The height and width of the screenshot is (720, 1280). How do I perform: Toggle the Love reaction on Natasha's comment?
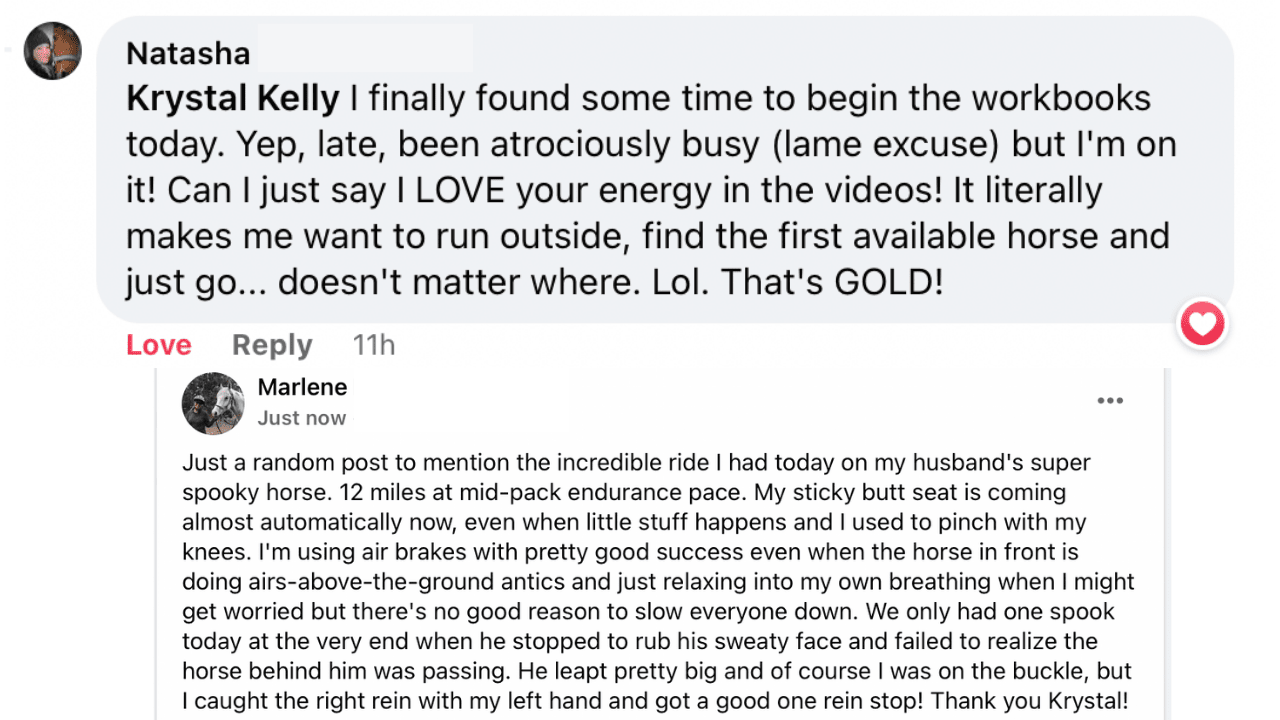(x=158, y=345)
